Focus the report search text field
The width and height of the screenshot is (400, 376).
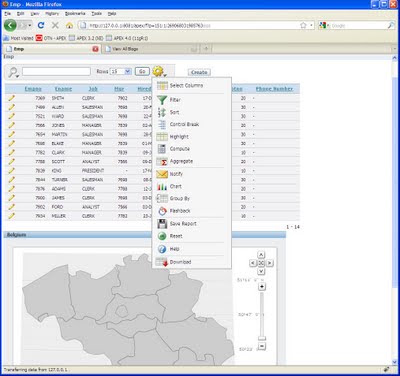pos(56,71)
